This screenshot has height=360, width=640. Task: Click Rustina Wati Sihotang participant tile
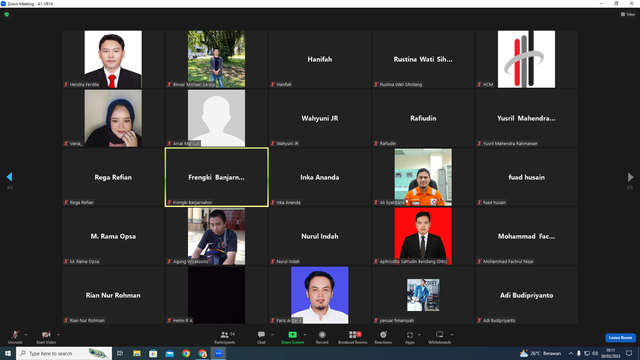tap(423, 59)
